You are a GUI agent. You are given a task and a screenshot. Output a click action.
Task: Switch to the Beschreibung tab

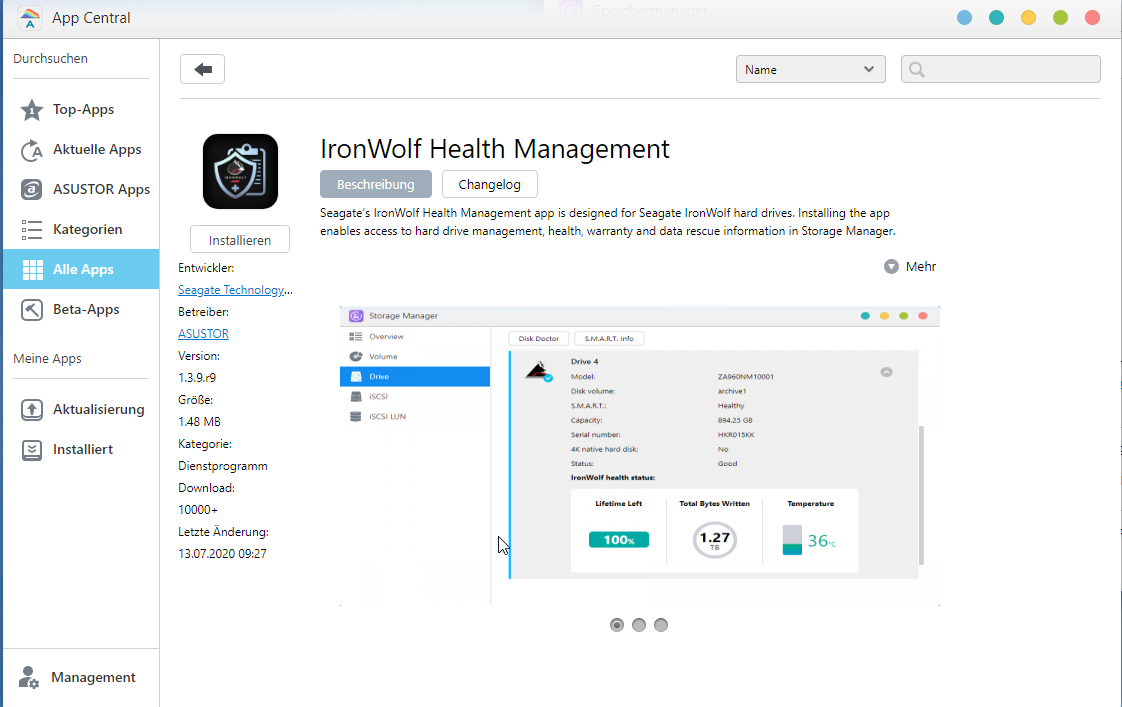click(376, 184)
